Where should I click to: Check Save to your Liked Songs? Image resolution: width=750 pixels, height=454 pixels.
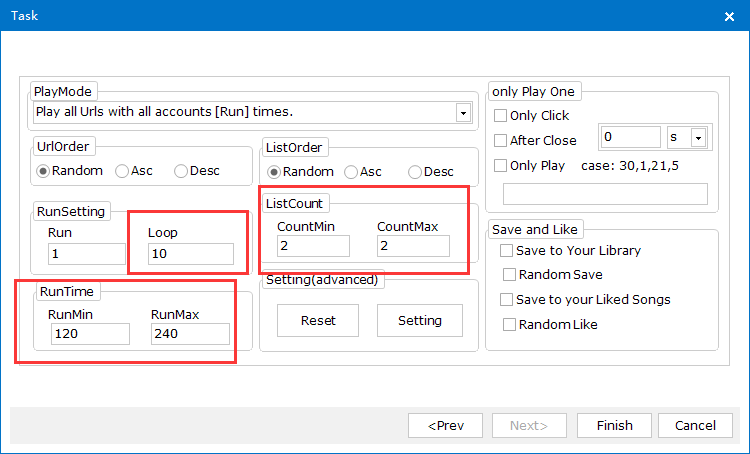507,300
